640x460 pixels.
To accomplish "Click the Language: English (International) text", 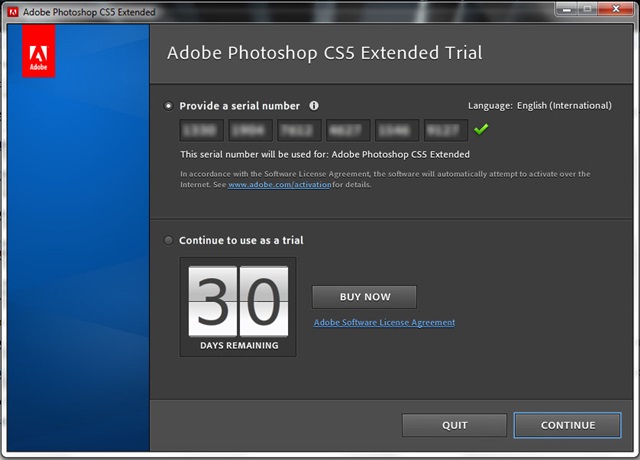I will coord(540,106).
